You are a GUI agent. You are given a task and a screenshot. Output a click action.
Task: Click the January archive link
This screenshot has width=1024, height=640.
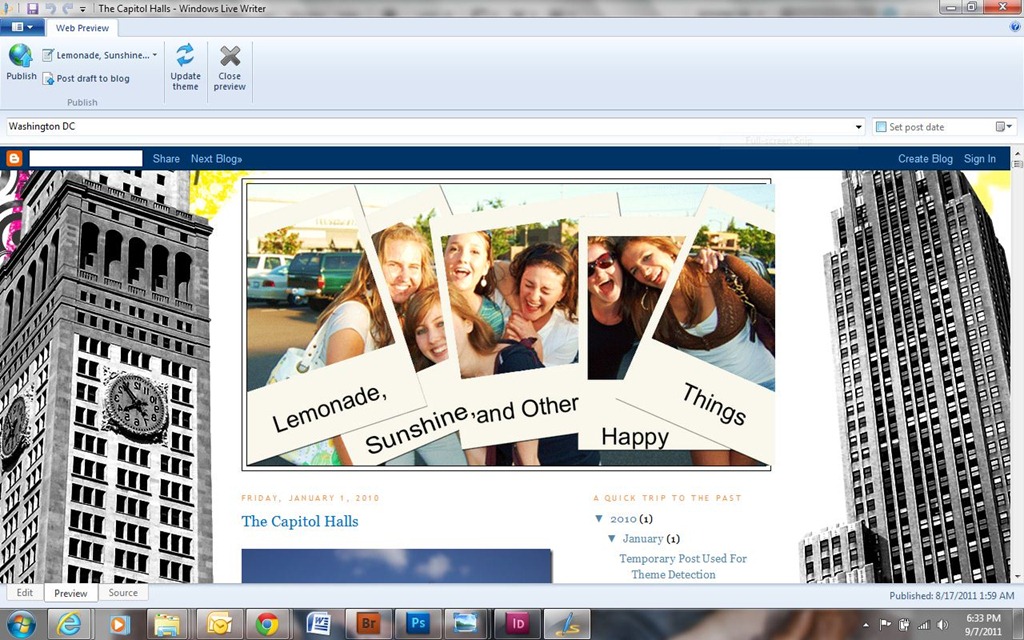coord(643,539)
